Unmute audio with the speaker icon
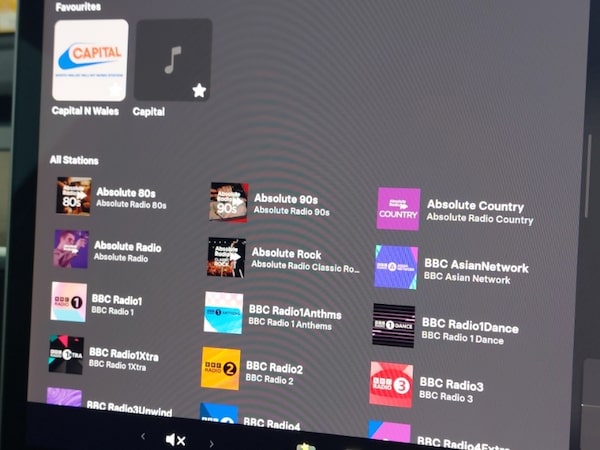This screenshot has height=450, width=600. click(175, 439)
